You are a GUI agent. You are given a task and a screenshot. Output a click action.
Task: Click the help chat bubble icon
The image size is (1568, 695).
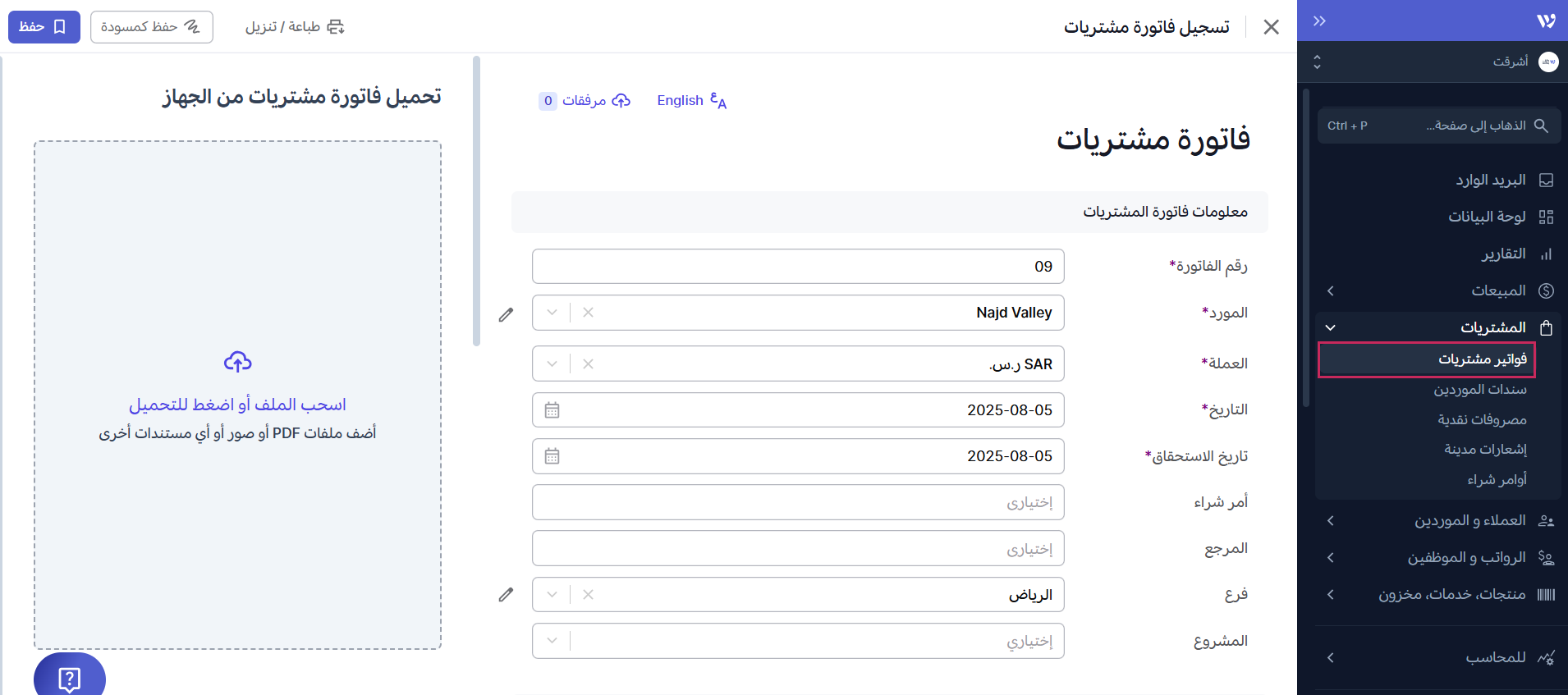tap(70, 679)
